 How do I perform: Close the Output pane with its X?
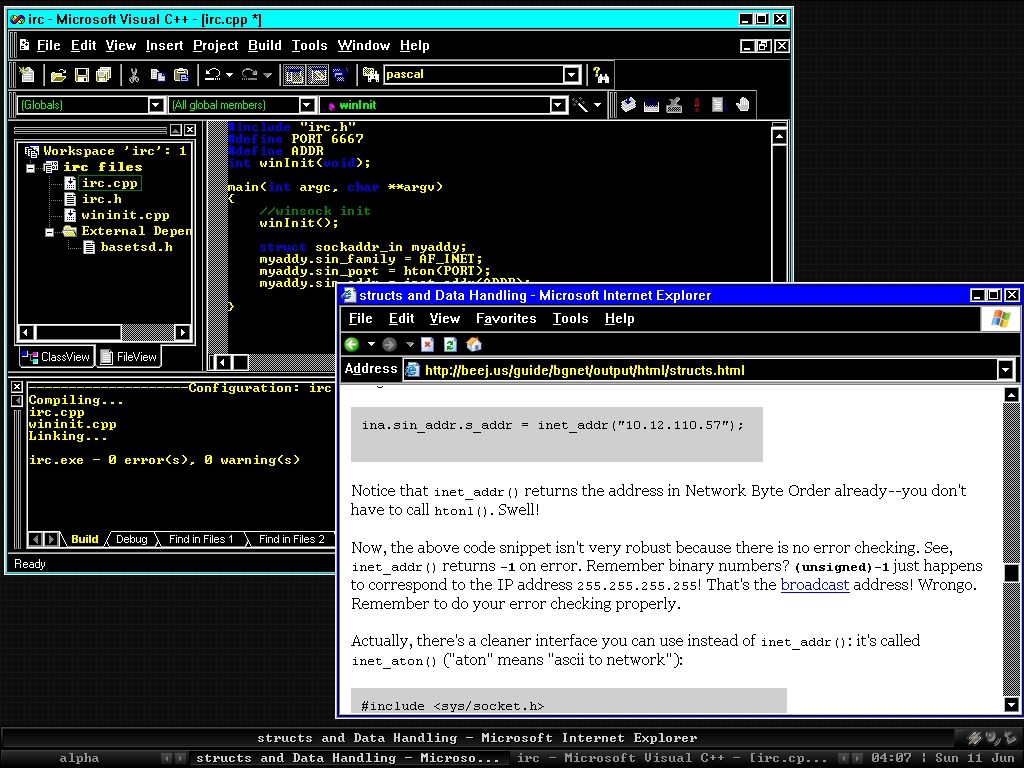click(x=17, y=387)
